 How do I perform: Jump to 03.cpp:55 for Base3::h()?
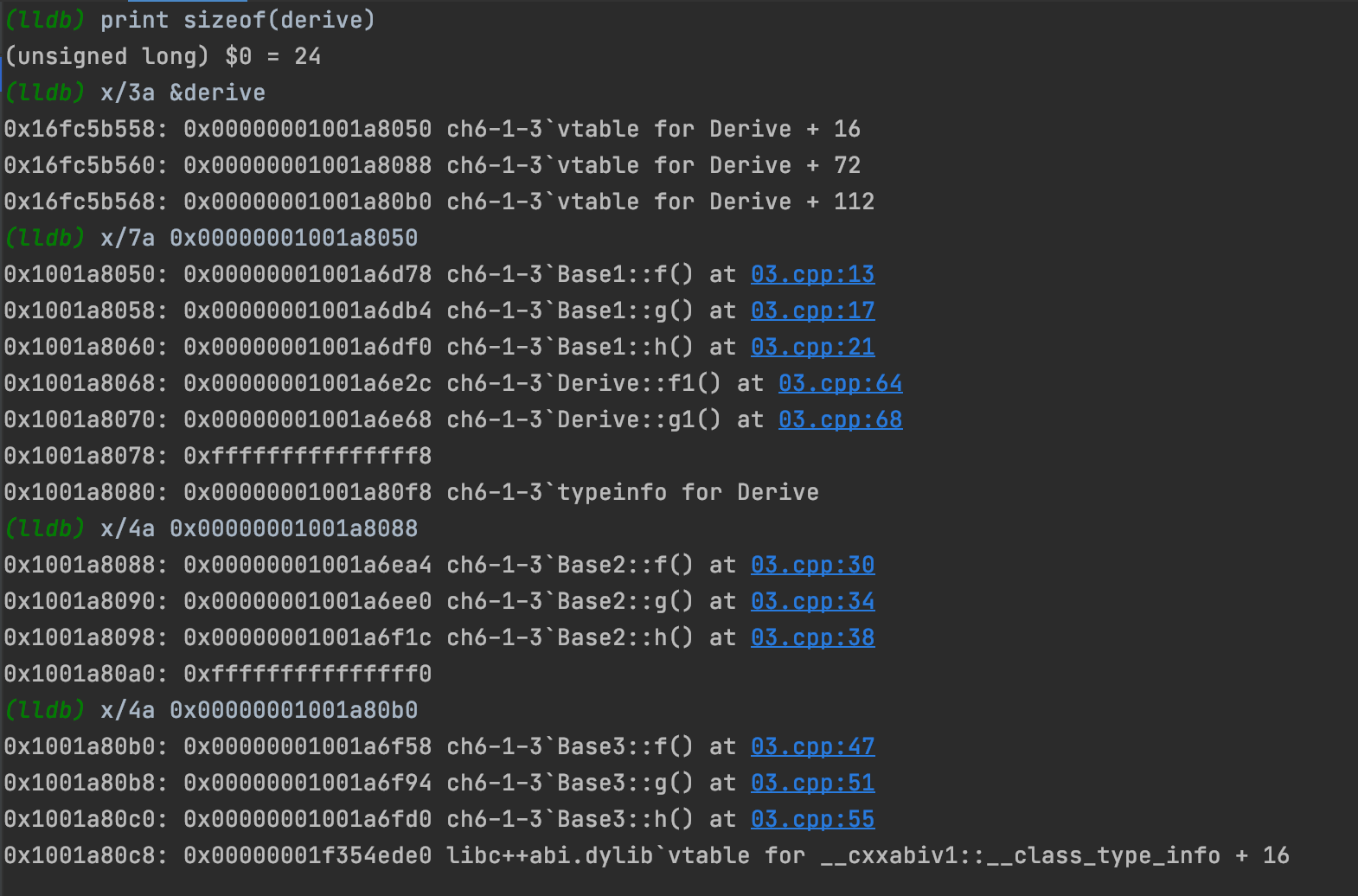pyautogui.click(x=812, y=819)
